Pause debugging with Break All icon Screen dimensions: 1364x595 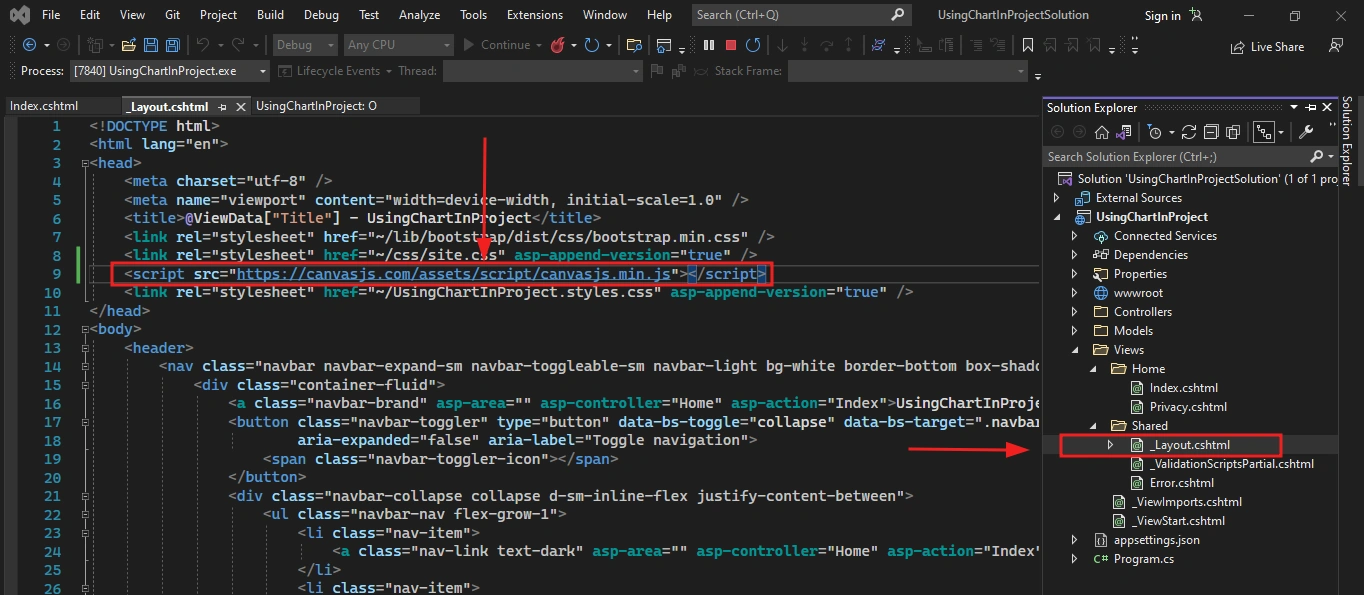point(709,45)
